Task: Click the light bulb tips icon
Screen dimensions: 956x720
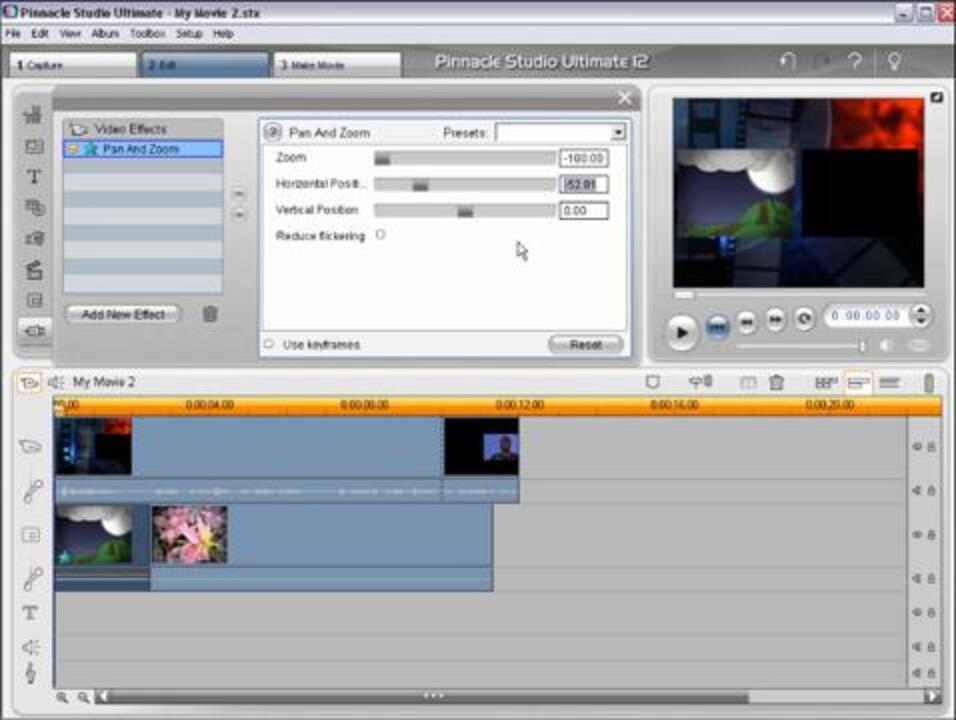Action: coord(894,62)
